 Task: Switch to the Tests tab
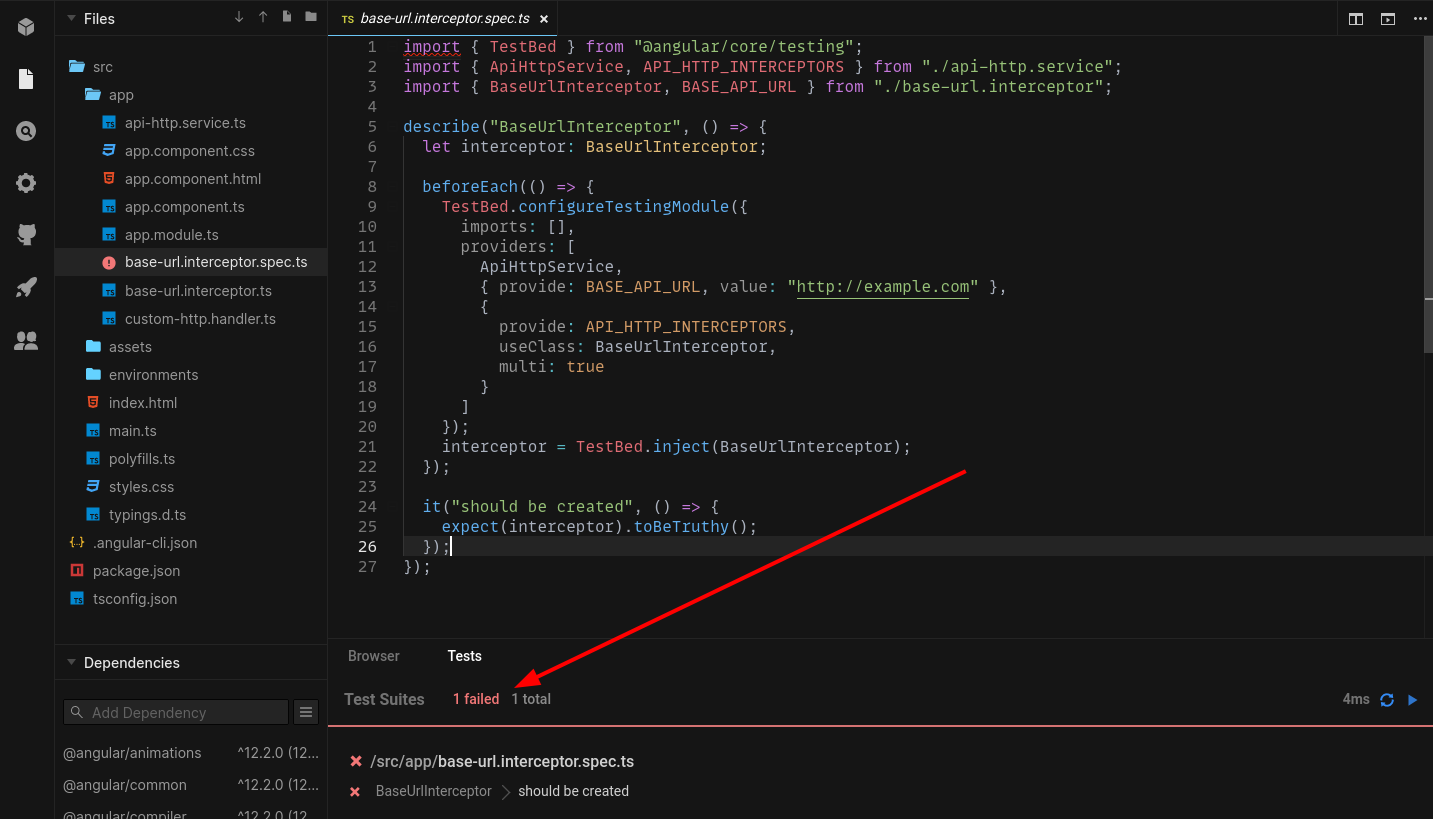coord(465,656)
